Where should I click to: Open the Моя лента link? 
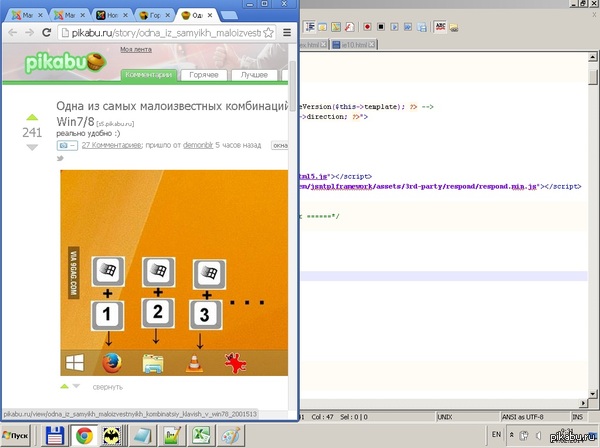tap(136, 48)
